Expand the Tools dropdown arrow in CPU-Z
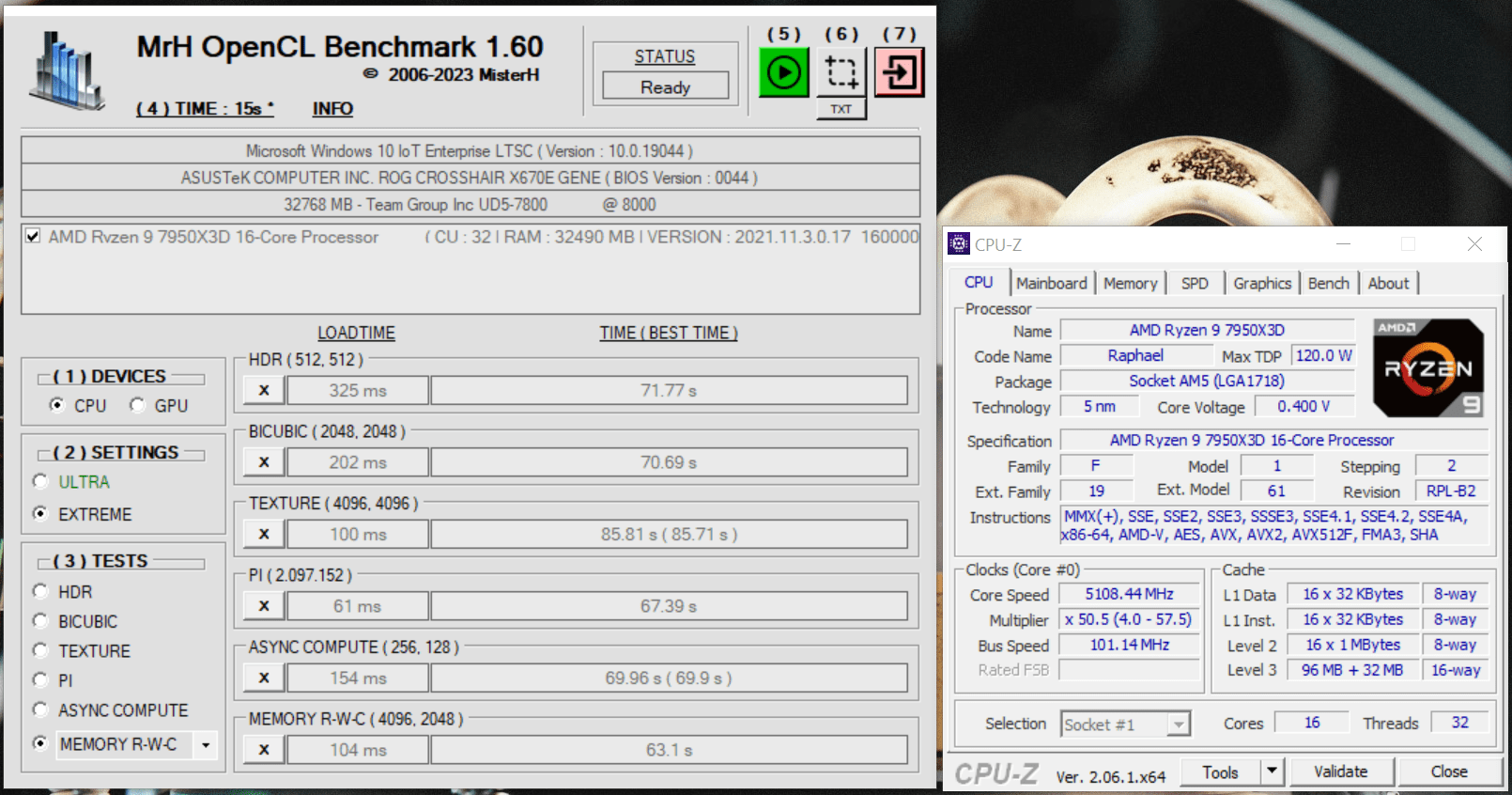1512x795 pixels. pos(1272,772)
